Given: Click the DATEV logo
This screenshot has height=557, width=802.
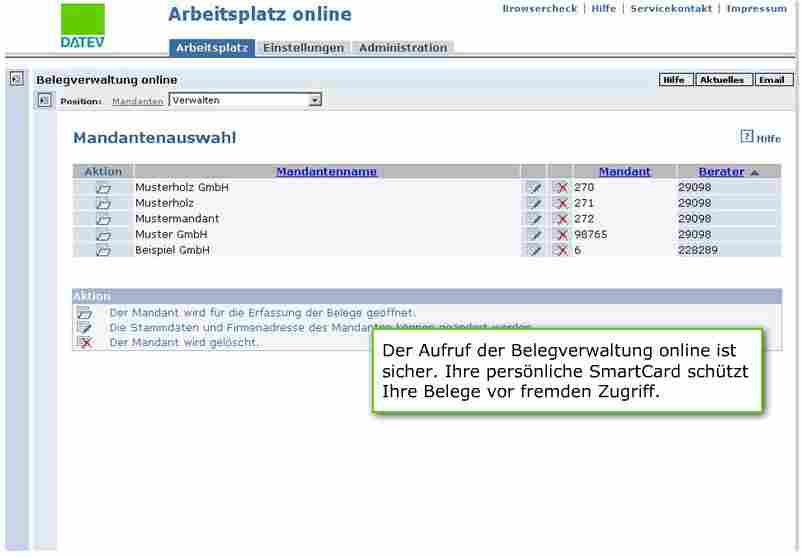Looking at the screenshot, I should click(x=82, y=26).
